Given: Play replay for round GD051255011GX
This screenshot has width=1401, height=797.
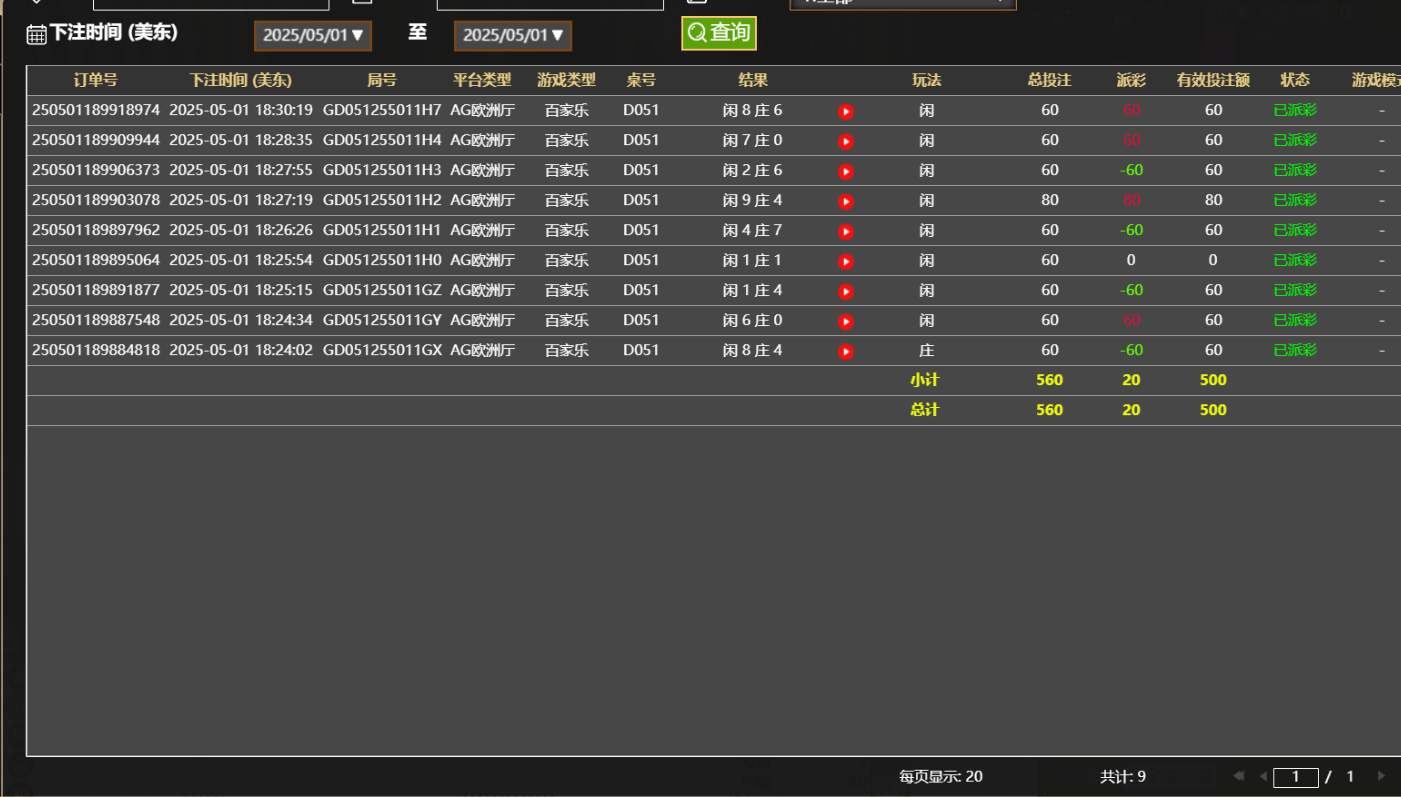Looking at the screenshot, I should click(846, 351).
